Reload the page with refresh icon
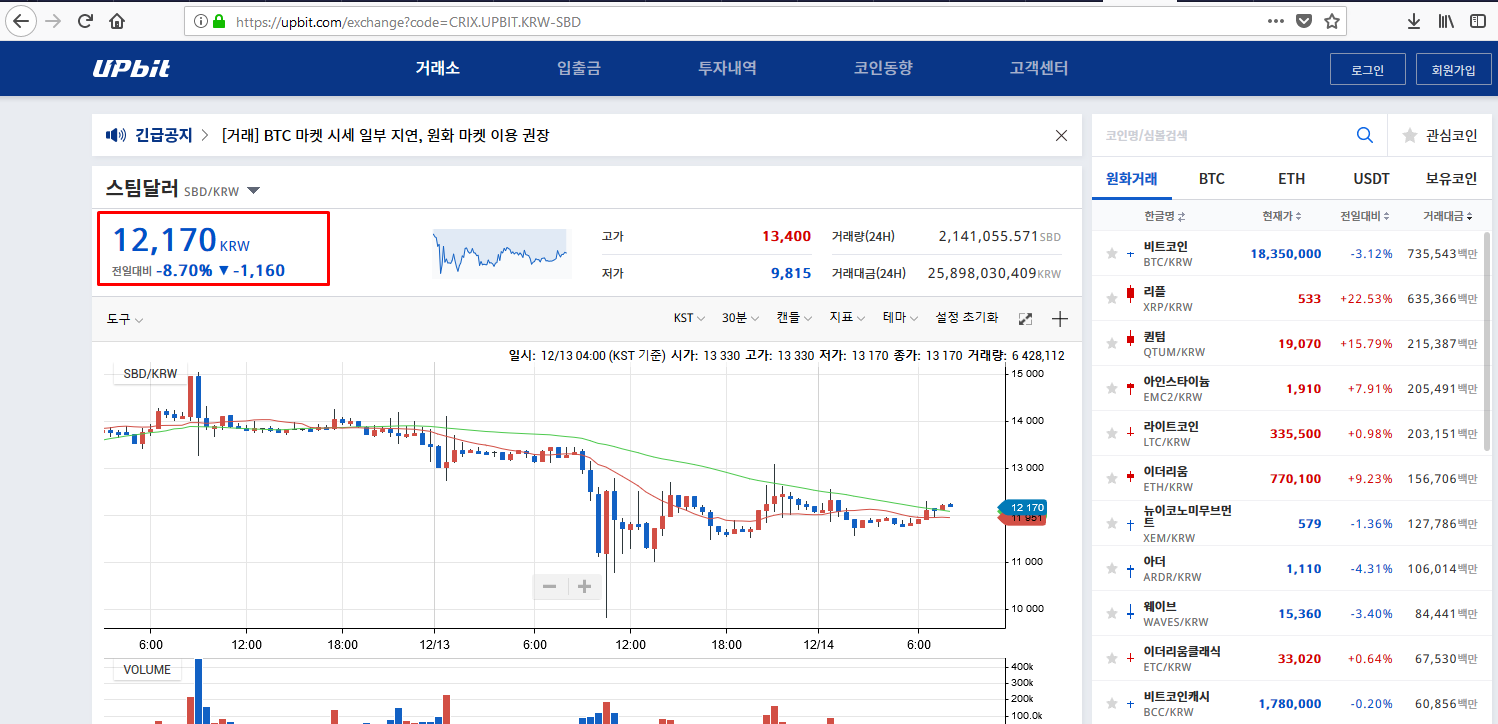Image resolution: width=1498 pixels, height=724 pixels. tap(86, 21)
